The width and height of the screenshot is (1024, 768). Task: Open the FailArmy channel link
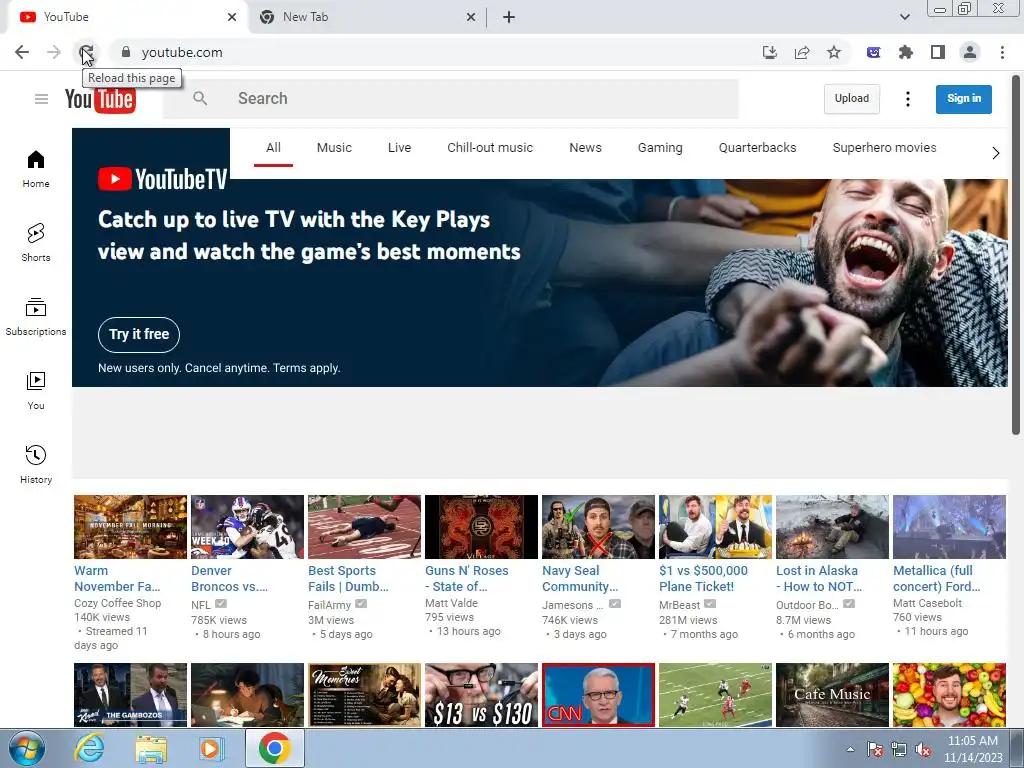click(x=329, y=605)
